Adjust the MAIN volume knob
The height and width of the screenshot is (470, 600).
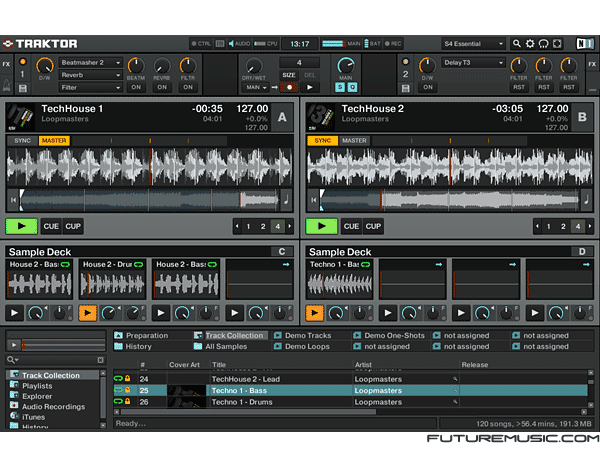[346, 65]
